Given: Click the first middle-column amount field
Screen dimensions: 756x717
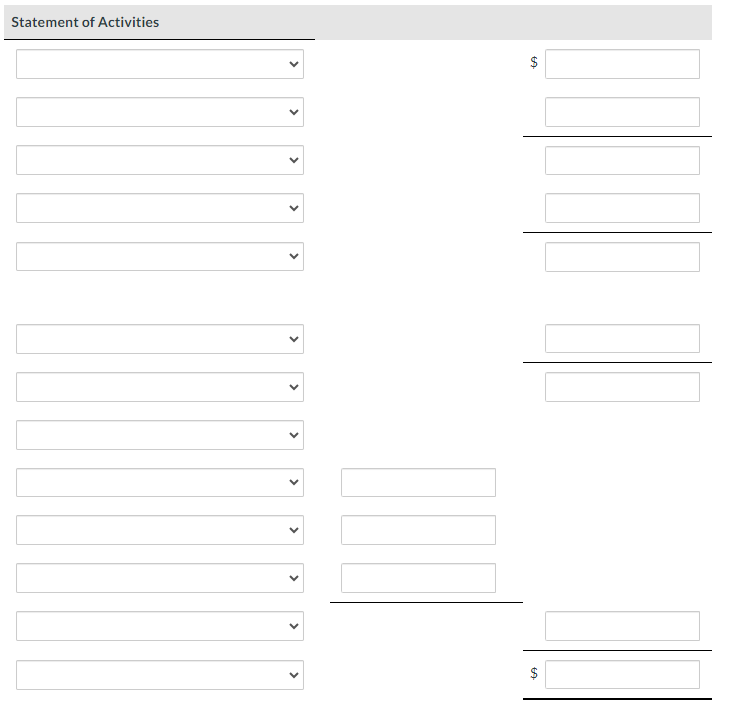Looking at the screenshot, I should [418, 482].
